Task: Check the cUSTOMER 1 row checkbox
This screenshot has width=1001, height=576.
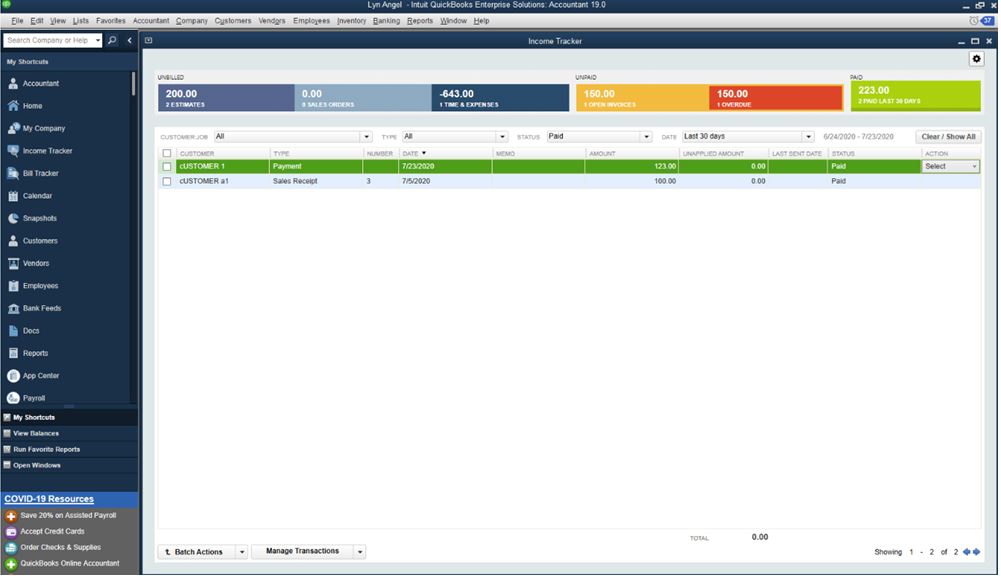Action: (x=167, y=167)
